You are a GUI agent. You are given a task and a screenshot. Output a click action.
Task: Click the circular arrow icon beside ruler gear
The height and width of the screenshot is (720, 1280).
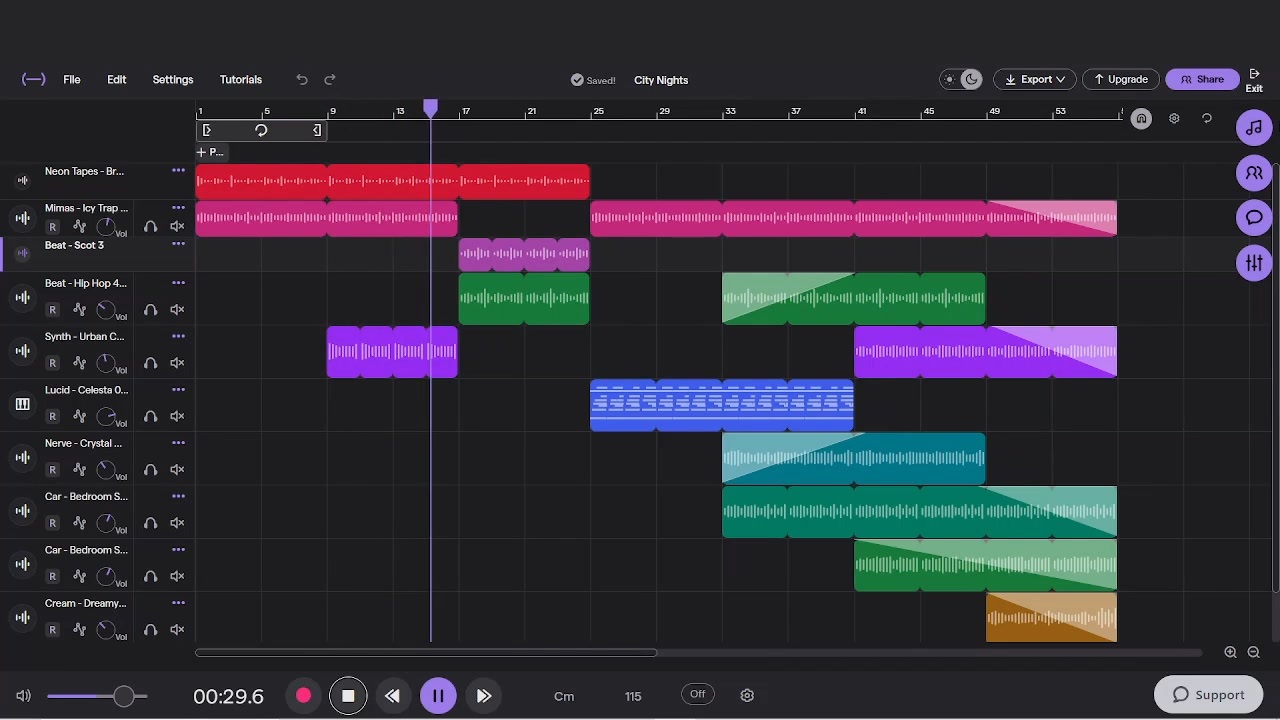(x=1207, y=119)
